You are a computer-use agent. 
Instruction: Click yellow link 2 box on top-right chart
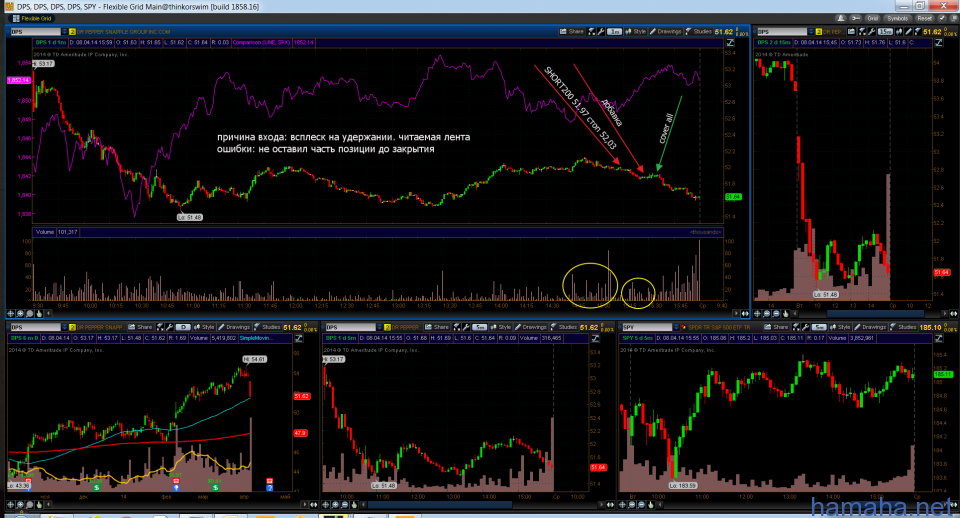tap(818, 31)
